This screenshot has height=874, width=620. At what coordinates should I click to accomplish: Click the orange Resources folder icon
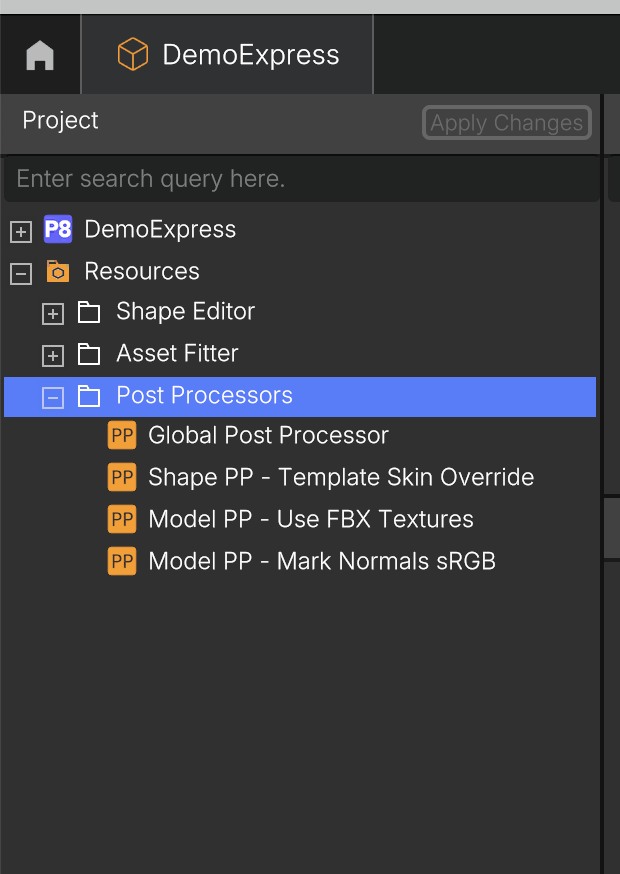pos(58,271)
